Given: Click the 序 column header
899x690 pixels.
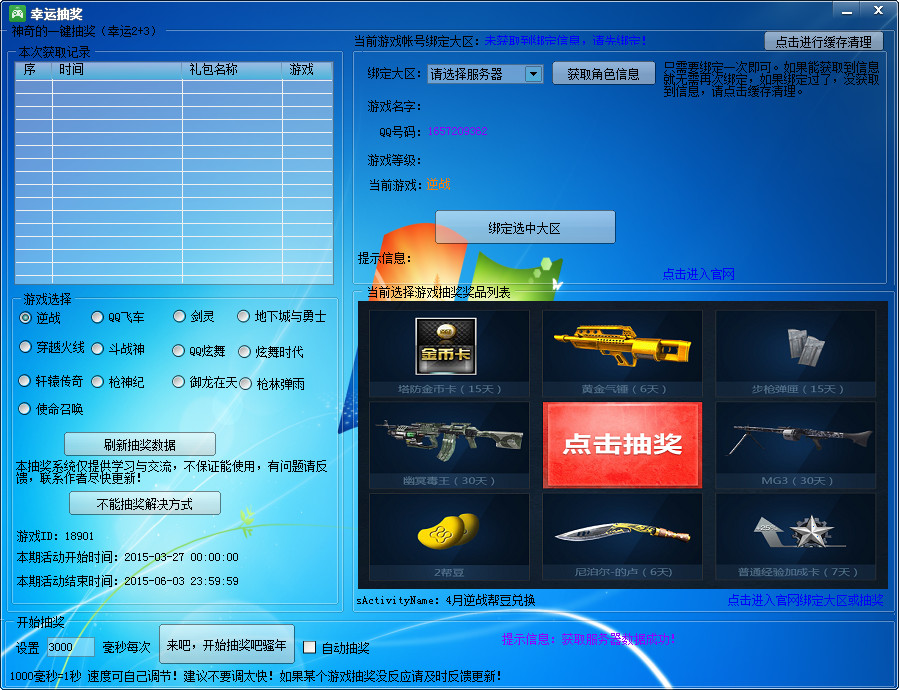Looking at the screenshot, I should (x=34, y=69).
